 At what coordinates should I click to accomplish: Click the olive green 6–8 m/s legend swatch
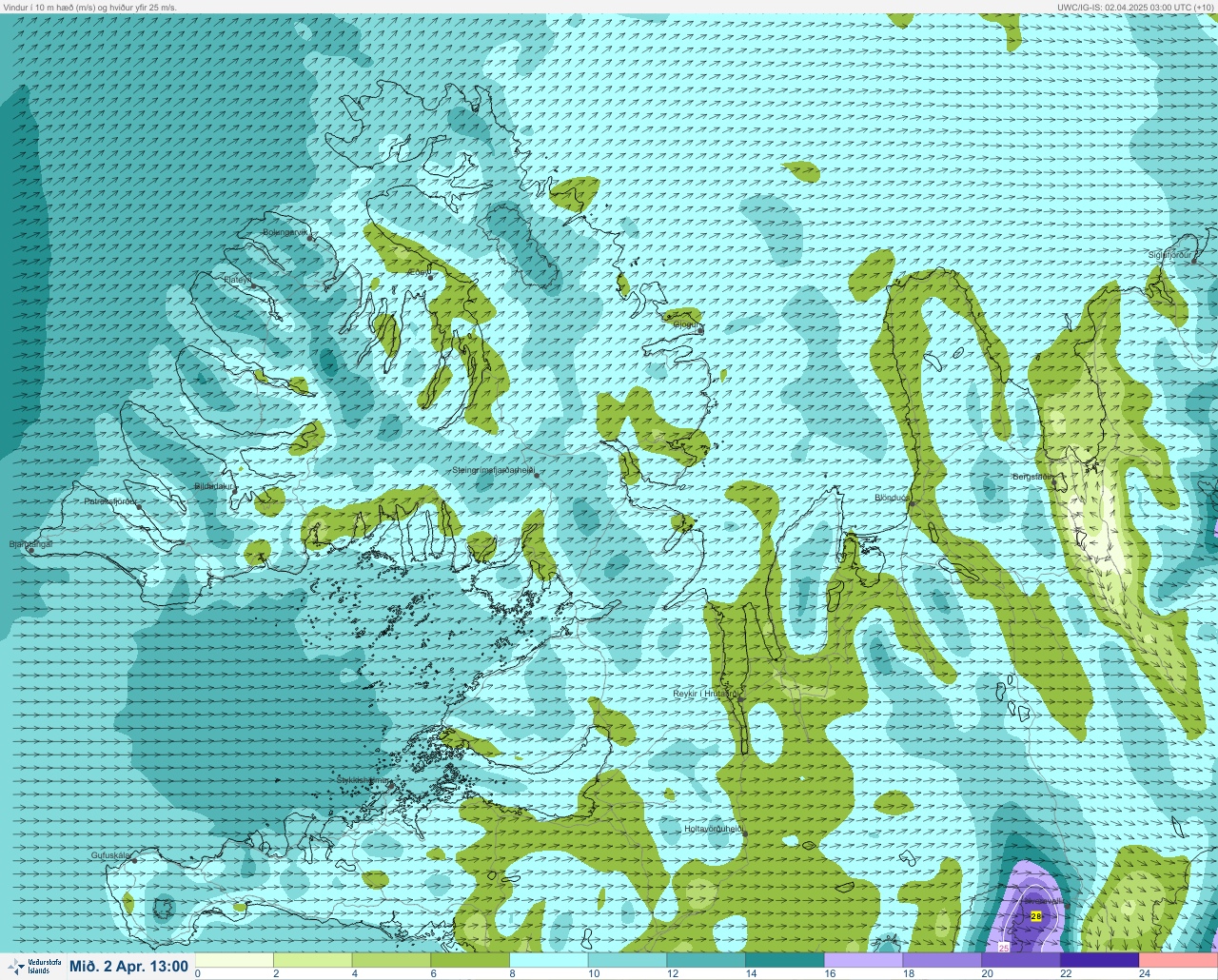(470, 960)
